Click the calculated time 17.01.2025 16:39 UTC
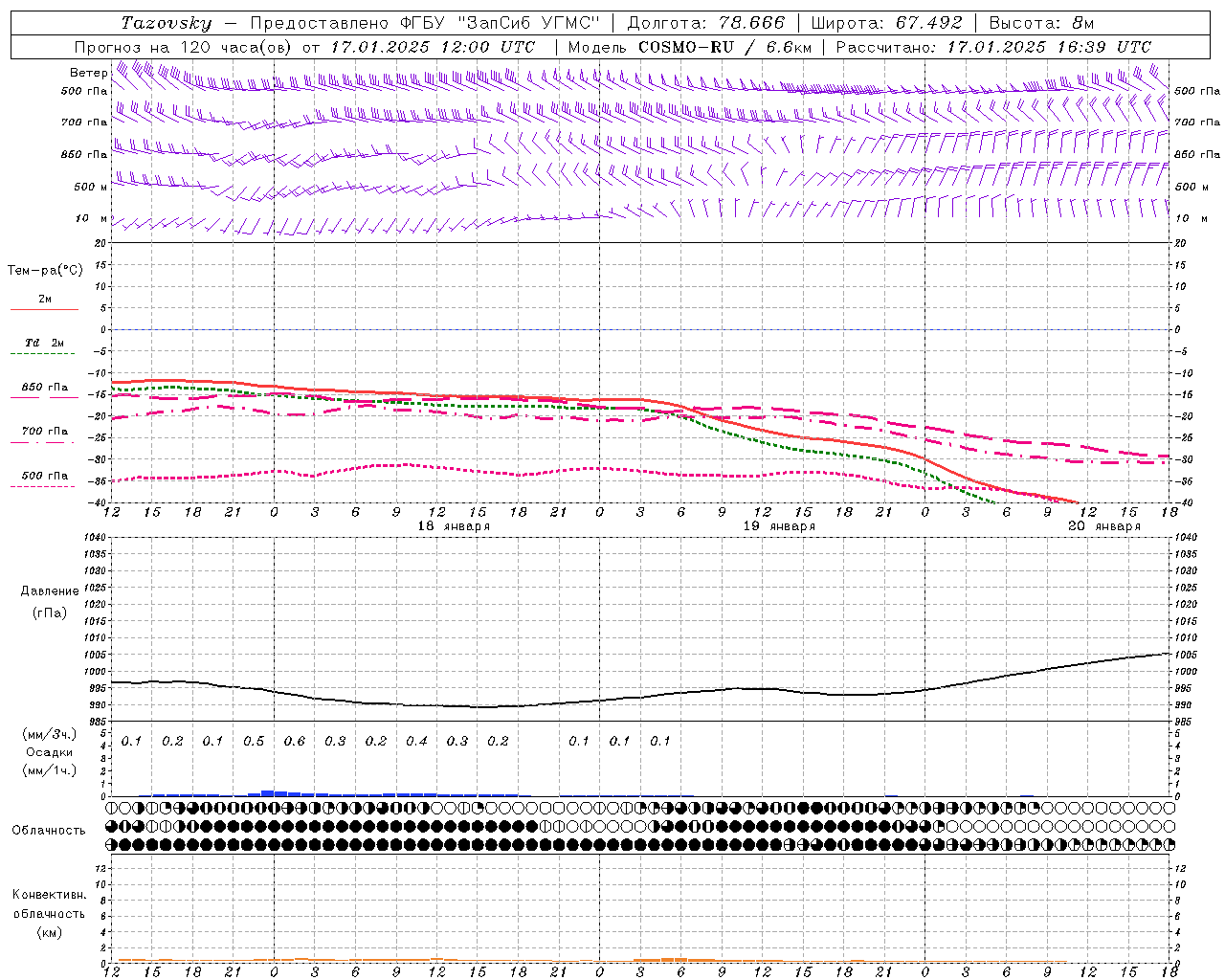Image resolution: width=1225 pixels, height=980 pixels. coord(1049,47)
